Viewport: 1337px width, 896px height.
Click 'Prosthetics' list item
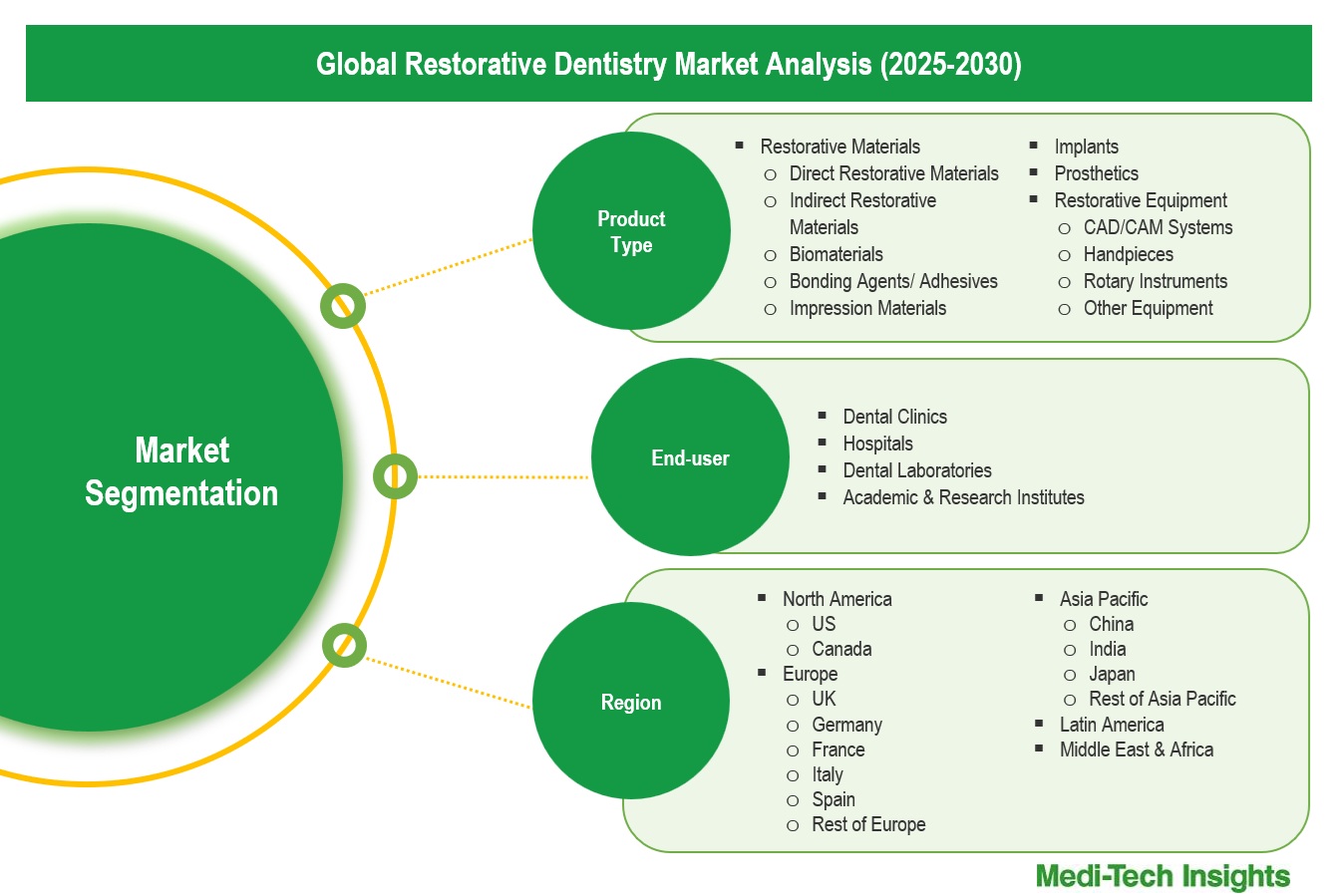click(1096, 173)
